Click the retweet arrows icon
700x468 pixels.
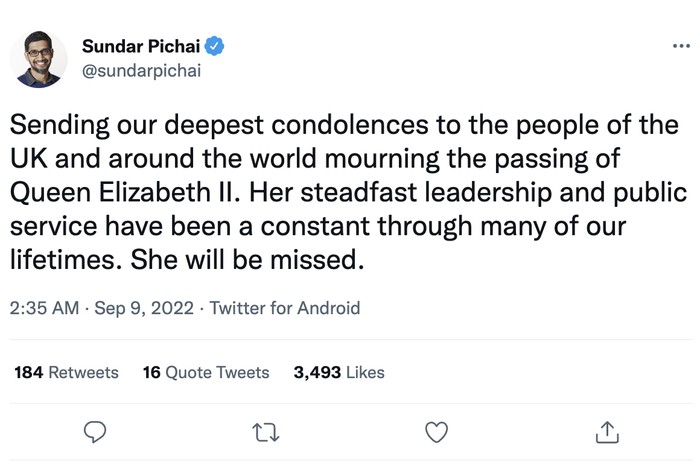tap(265, 432)
